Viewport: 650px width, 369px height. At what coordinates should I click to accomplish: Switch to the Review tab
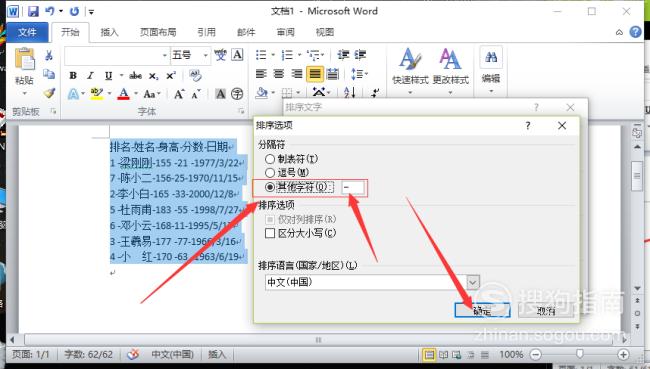[286, 32]
